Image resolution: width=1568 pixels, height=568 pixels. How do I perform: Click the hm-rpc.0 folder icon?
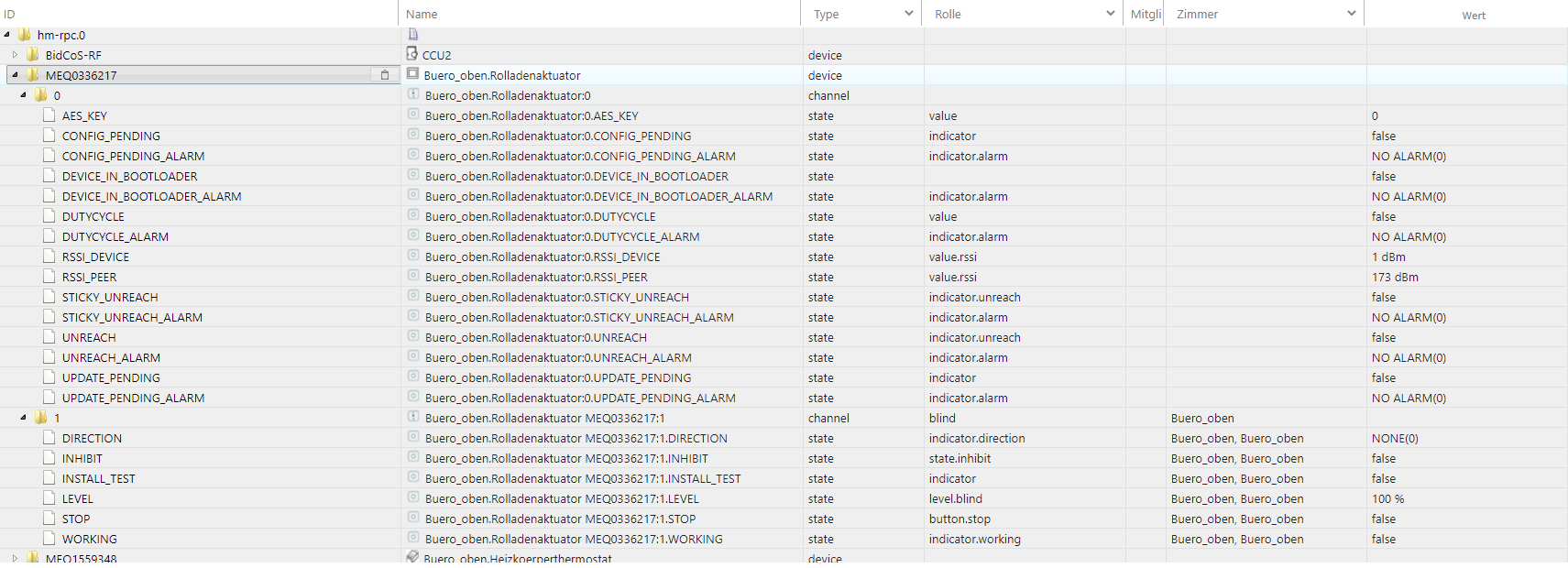(25, 35)
